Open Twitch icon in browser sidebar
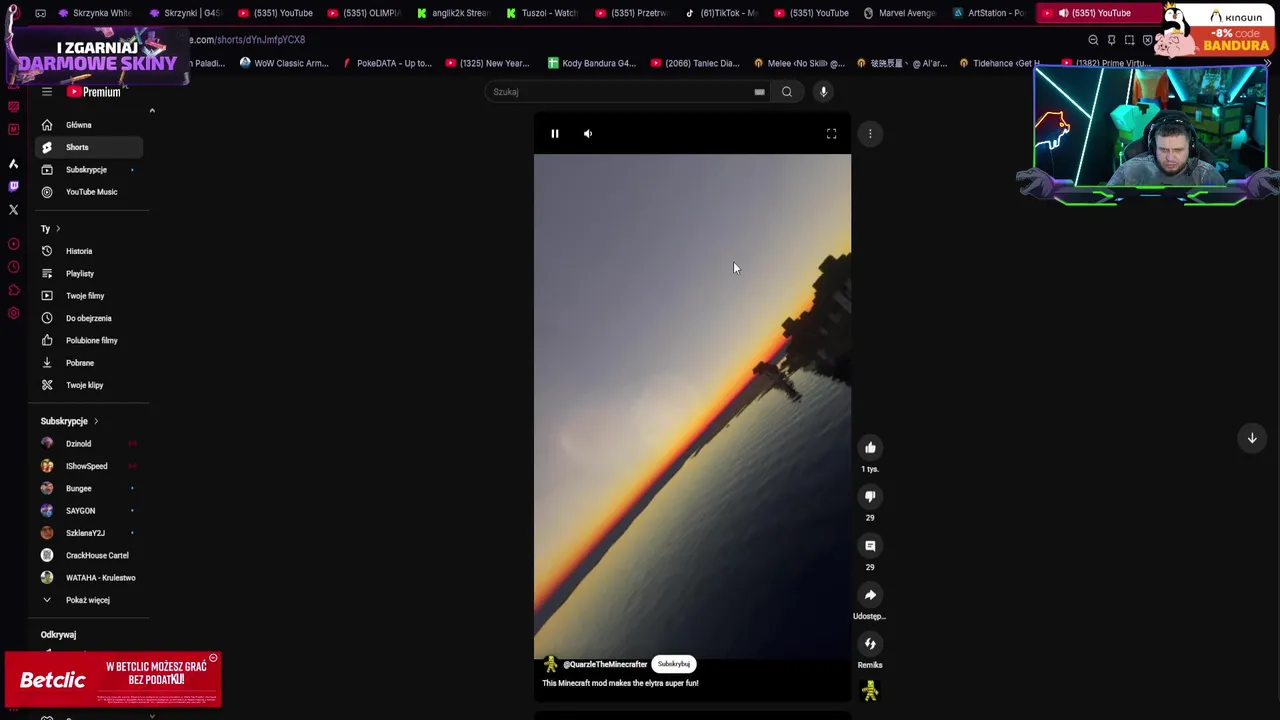This screenshot has height=720, width=1280. 13,186
